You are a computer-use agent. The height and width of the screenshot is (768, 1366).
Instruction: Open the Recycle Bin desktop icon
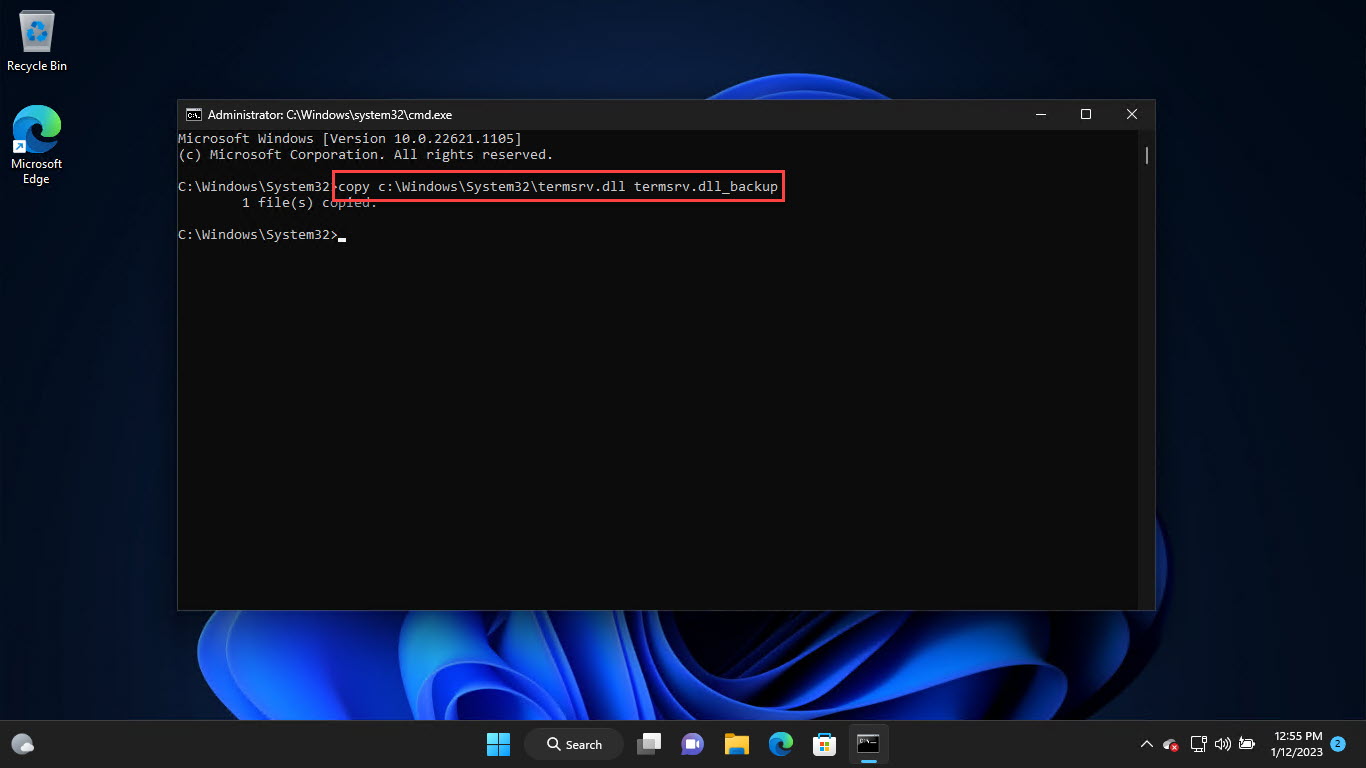point(37,42)
